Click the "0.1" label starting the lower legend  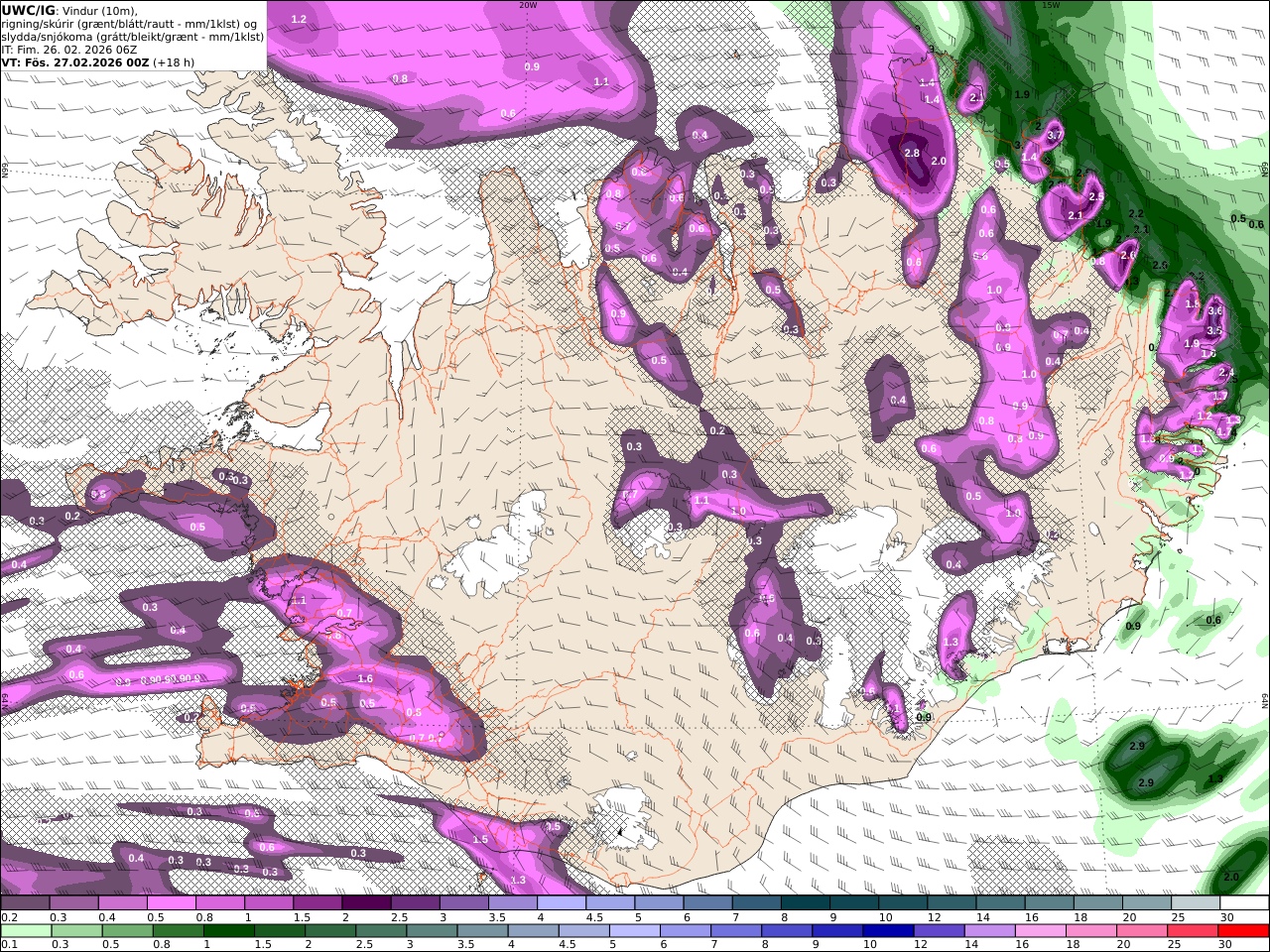tap(9, 945)
